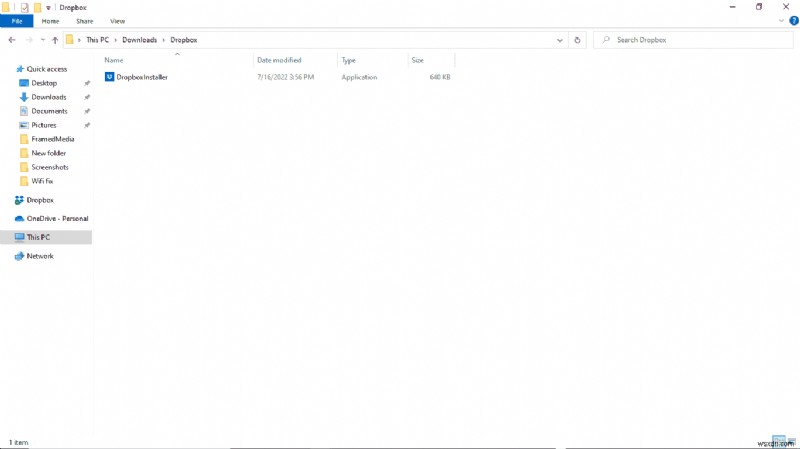Go back with the back arrow
This screenshot has width=800, height=449.
[x=12, y=40]
